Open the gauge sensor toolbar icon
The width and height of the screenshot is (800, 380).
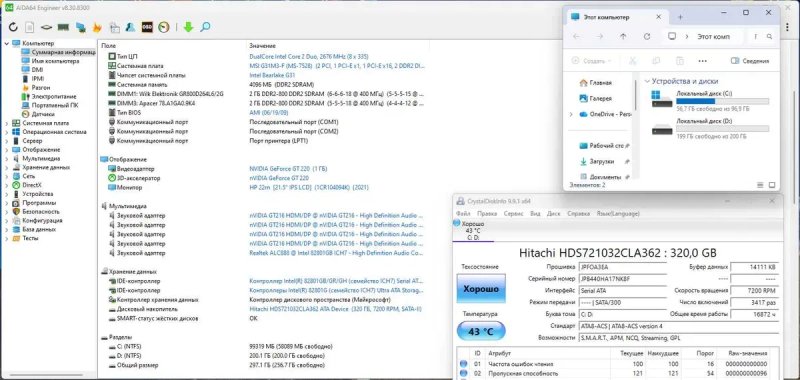[x=163, y=27]
